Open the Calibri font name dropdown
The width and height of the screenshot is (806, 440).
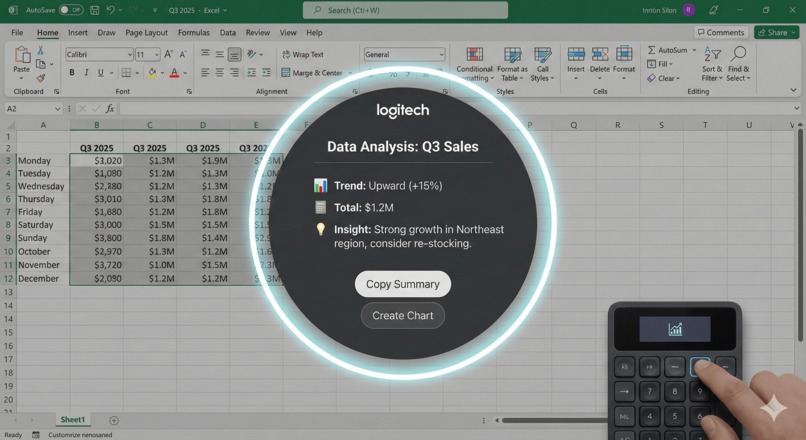tap(130, 54)
